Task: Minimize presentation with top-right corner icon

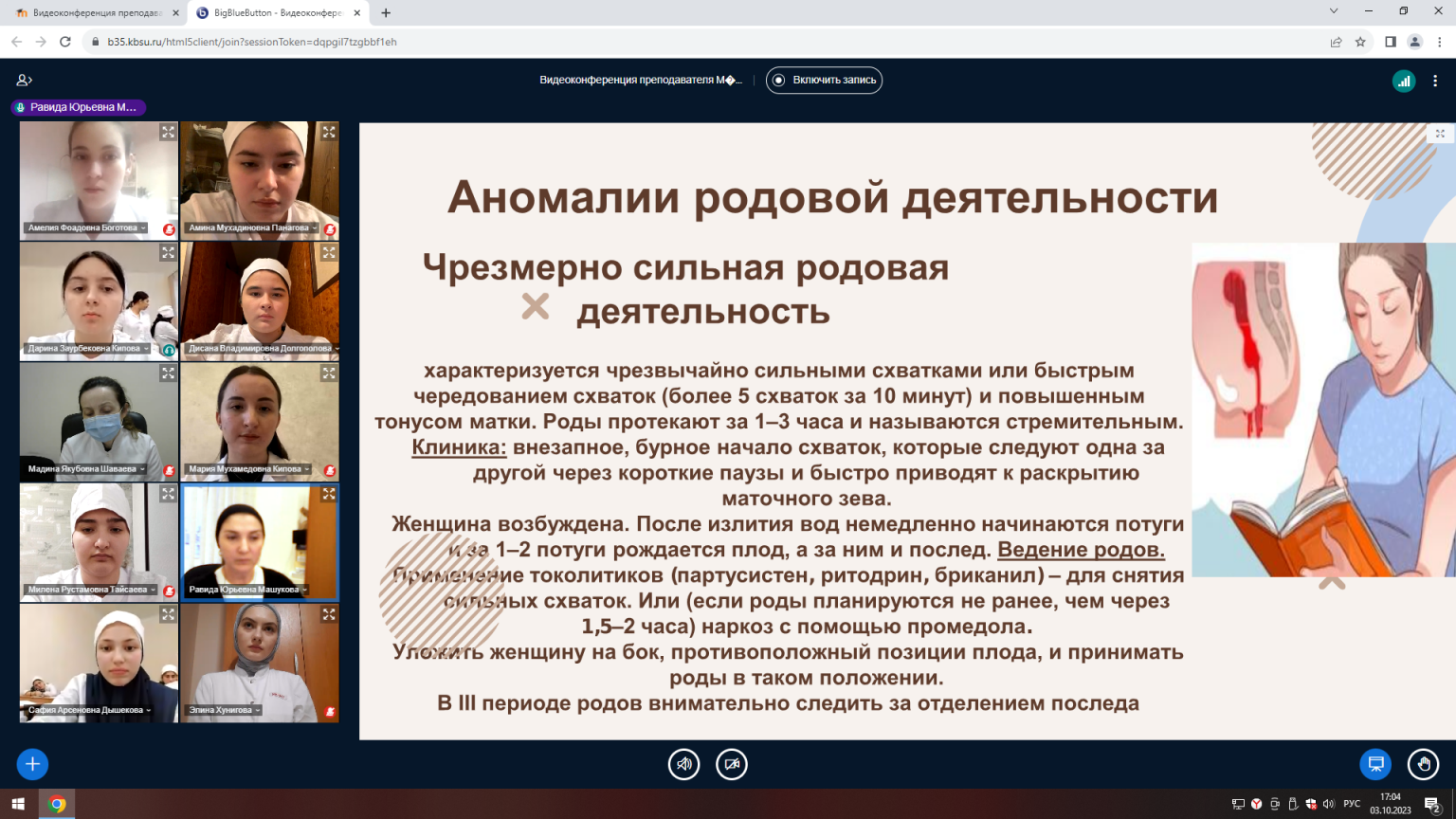Action: (x=1440, y=134)
